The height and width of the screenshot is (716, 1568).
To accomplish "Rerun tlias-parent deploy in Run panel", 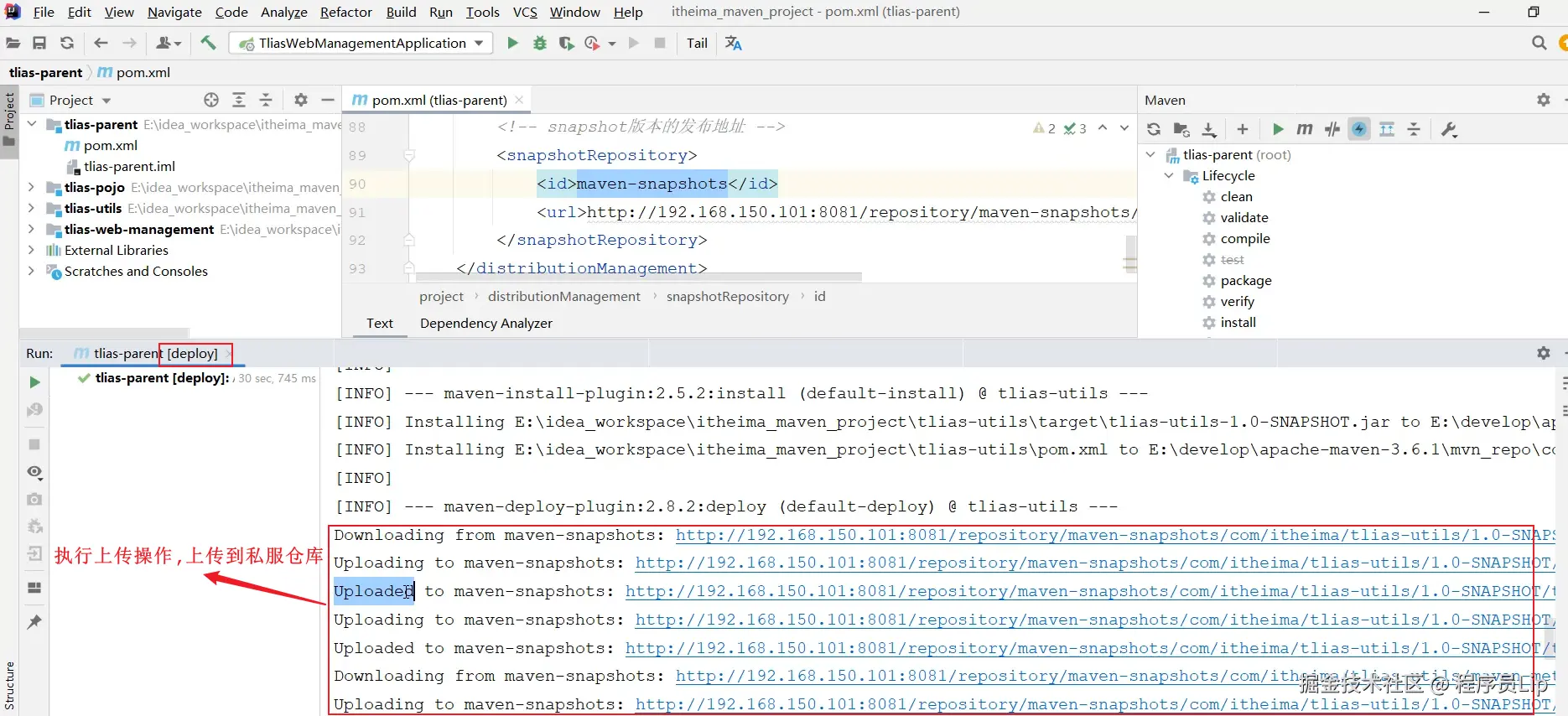I will pyautogui.click(x=34, y=382).
